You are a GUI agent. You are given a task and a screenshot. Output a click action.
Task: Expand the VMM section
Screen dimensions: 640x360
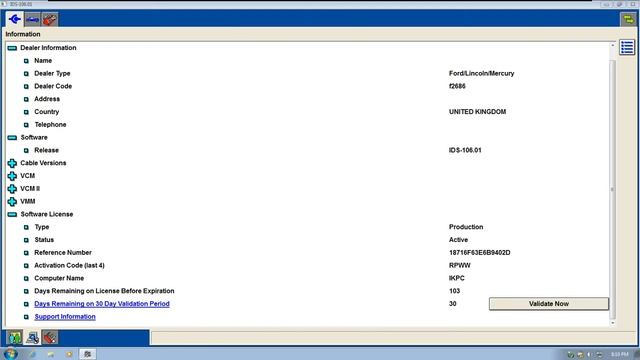(x=12, y=202)
